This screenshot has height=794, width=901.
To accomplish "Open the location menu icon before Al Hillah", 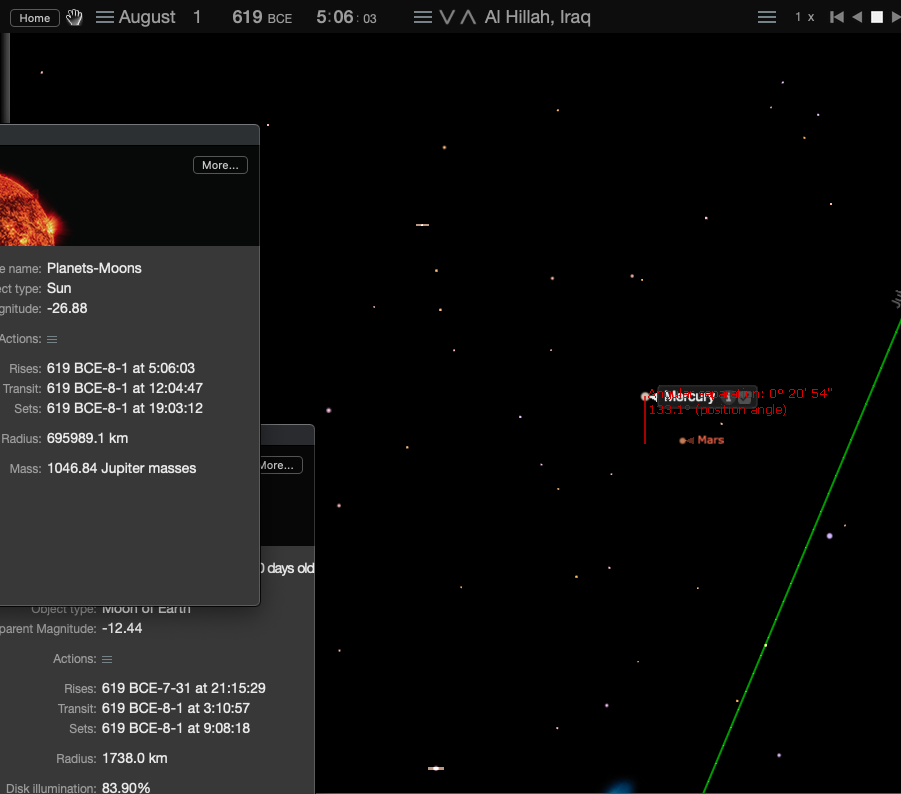I will (423, 17).
